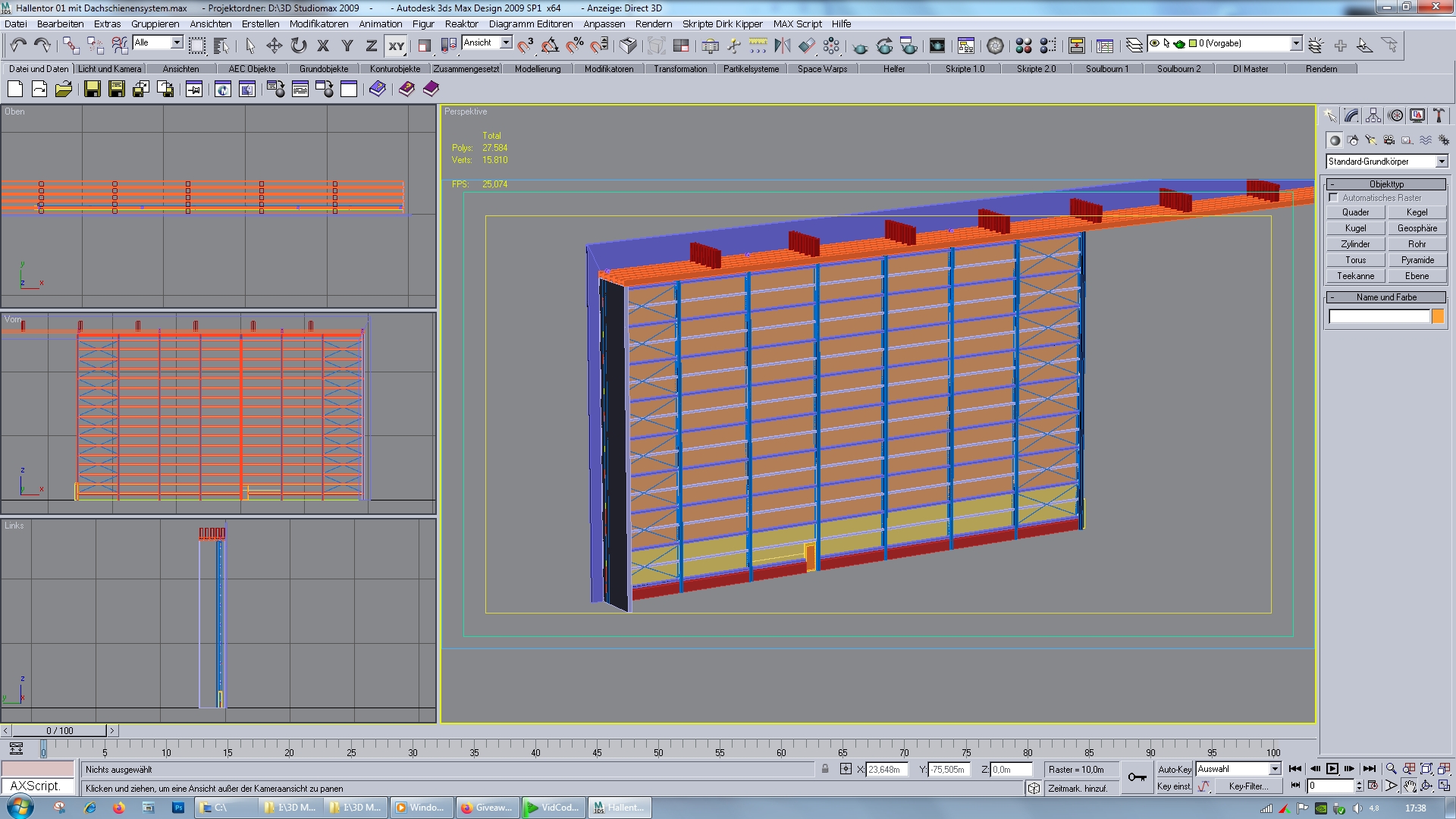Activate the Rotate tool
The height and width of the screenshot is (819, 1456).
[299, 45]
